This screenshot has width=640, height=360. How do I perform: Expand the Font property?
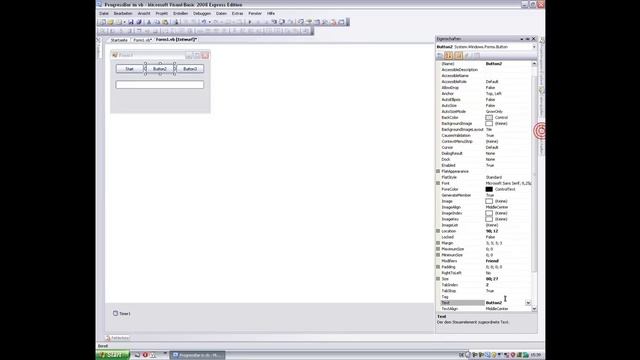(x=438, y=183)
